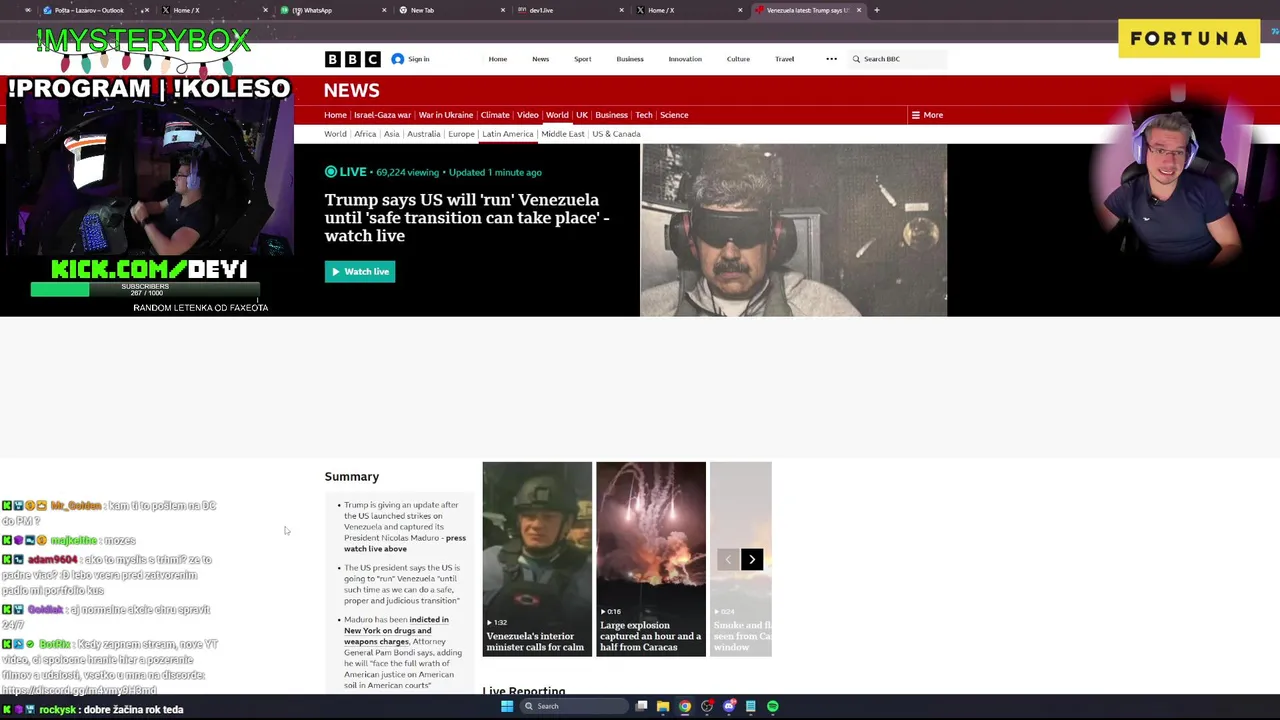Screen dimensions: 1280x720
Task: Open 'indicted in New York' summary link
Action: click(x=396, y=630)
